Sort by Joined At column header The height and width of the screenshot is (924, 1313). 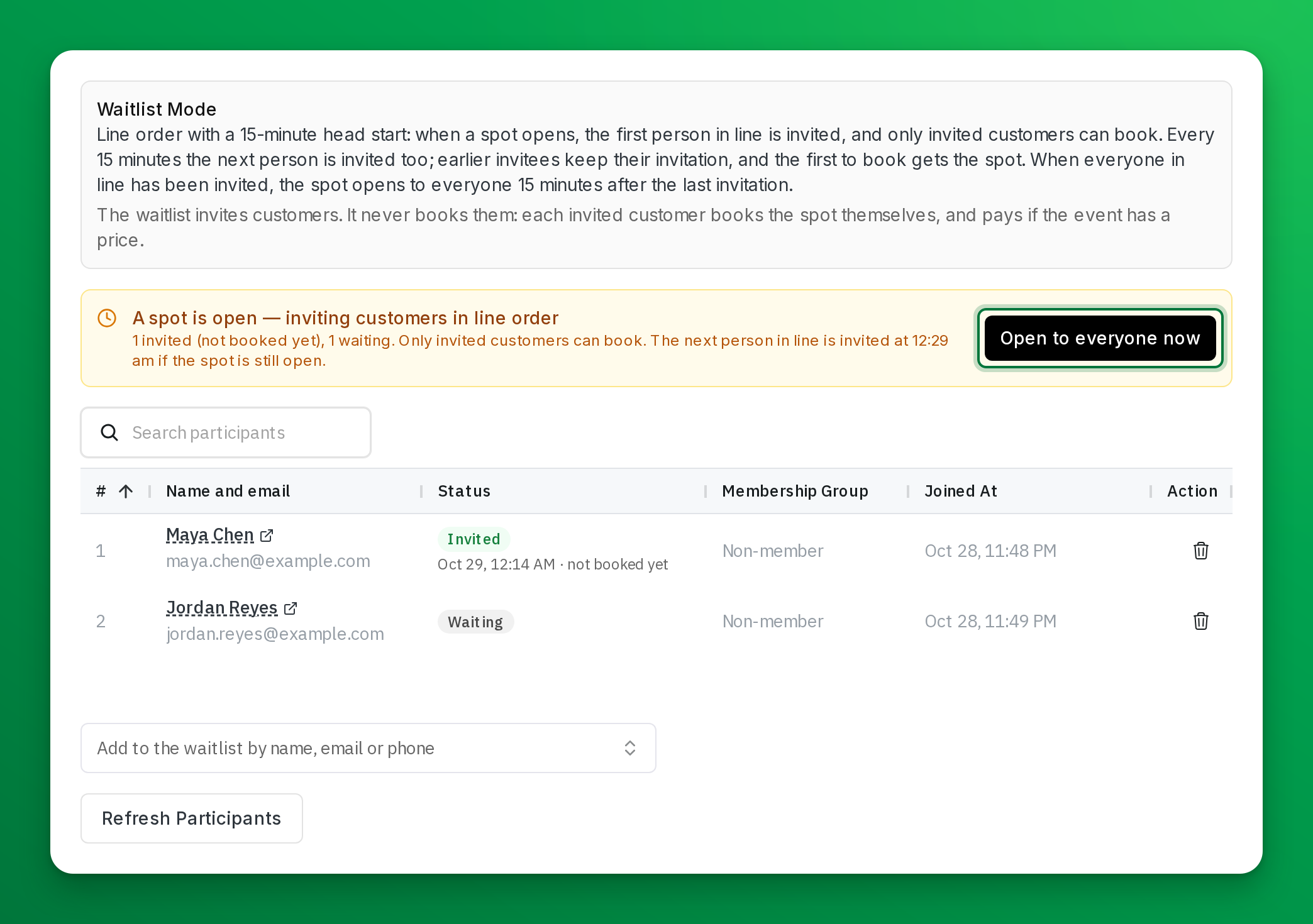[x=961, y=492]
